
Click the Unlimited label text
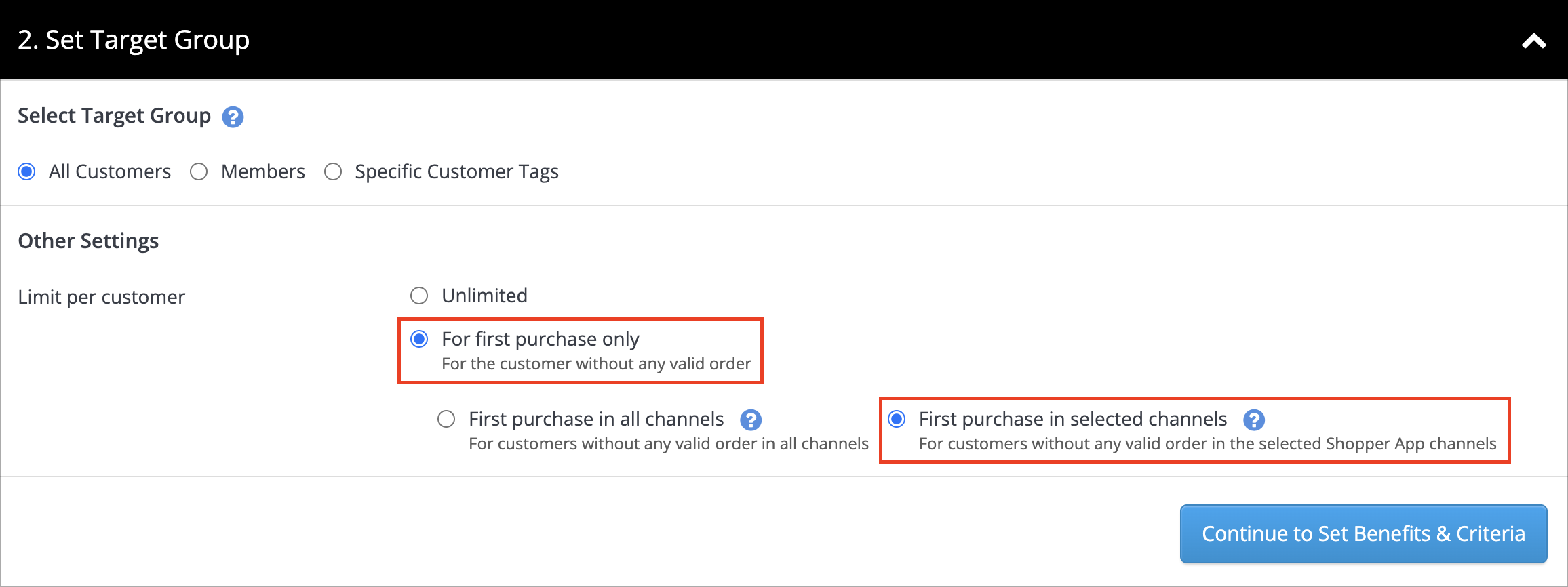484,296
